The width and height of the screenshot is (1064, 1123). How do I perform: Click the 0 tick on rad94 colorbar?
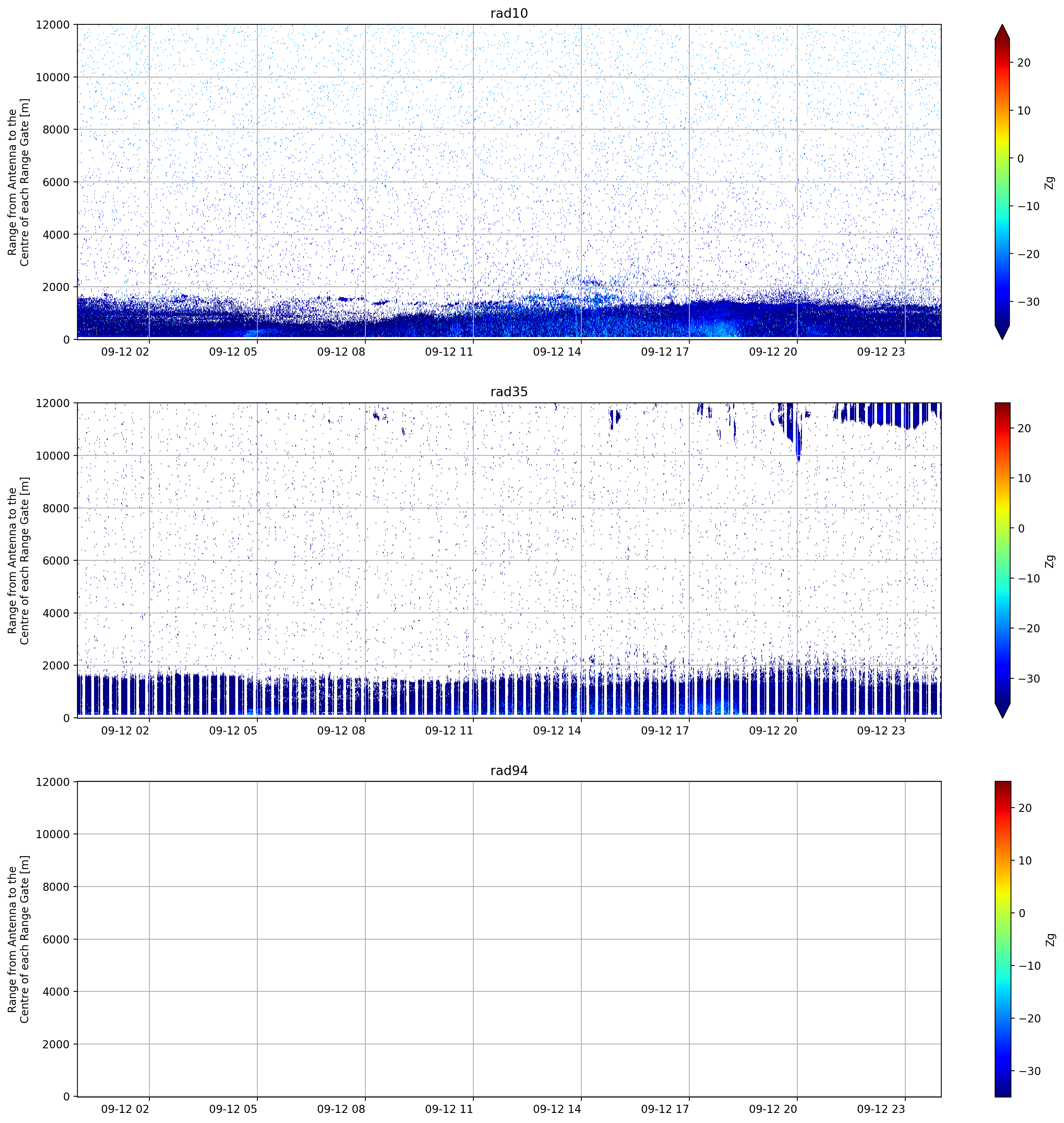click(x=1021, y=913)
